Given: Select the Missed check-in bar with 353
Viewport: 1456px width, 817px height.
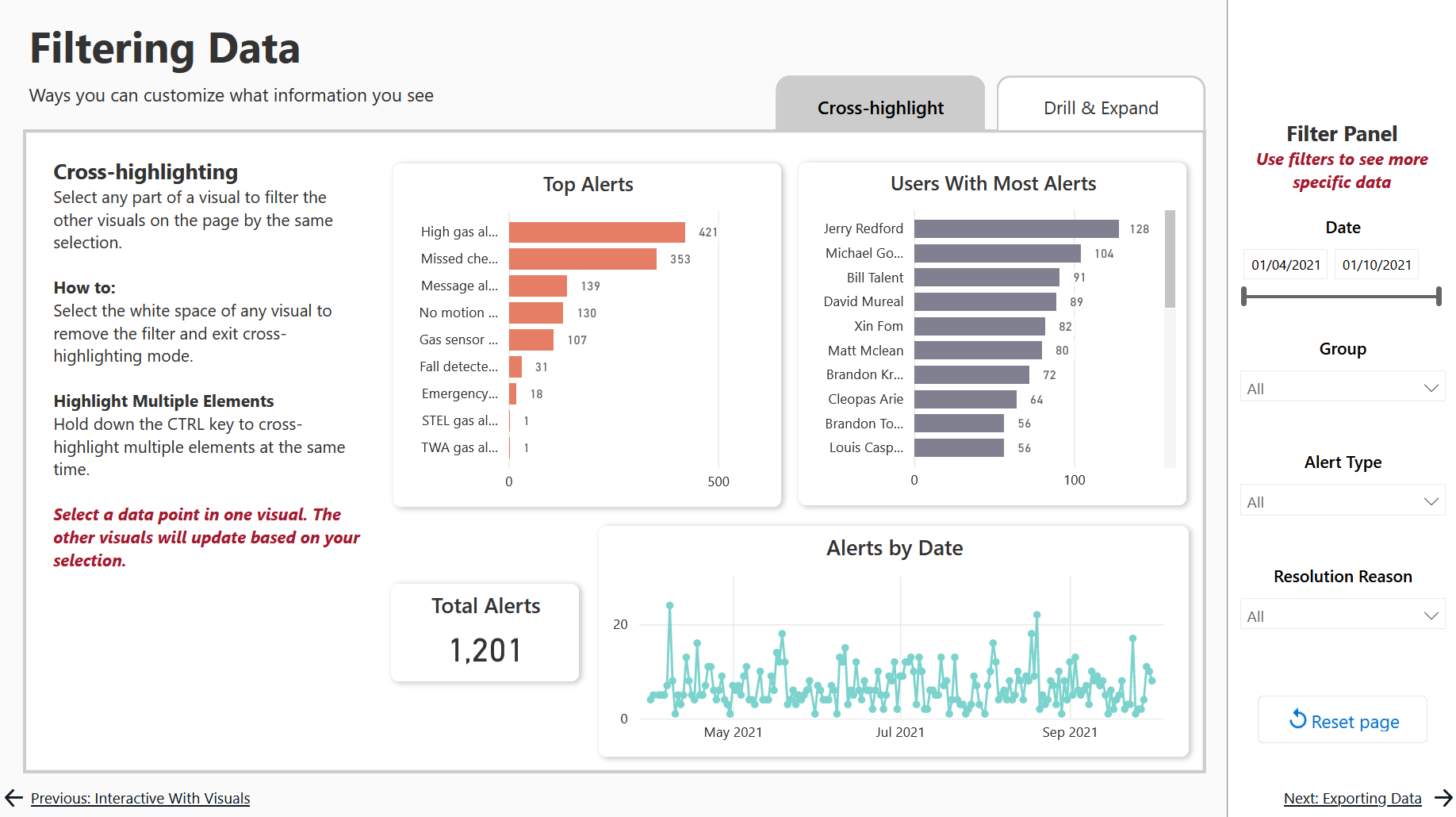Looking at the screenshot, I should [x=582, y=259].
